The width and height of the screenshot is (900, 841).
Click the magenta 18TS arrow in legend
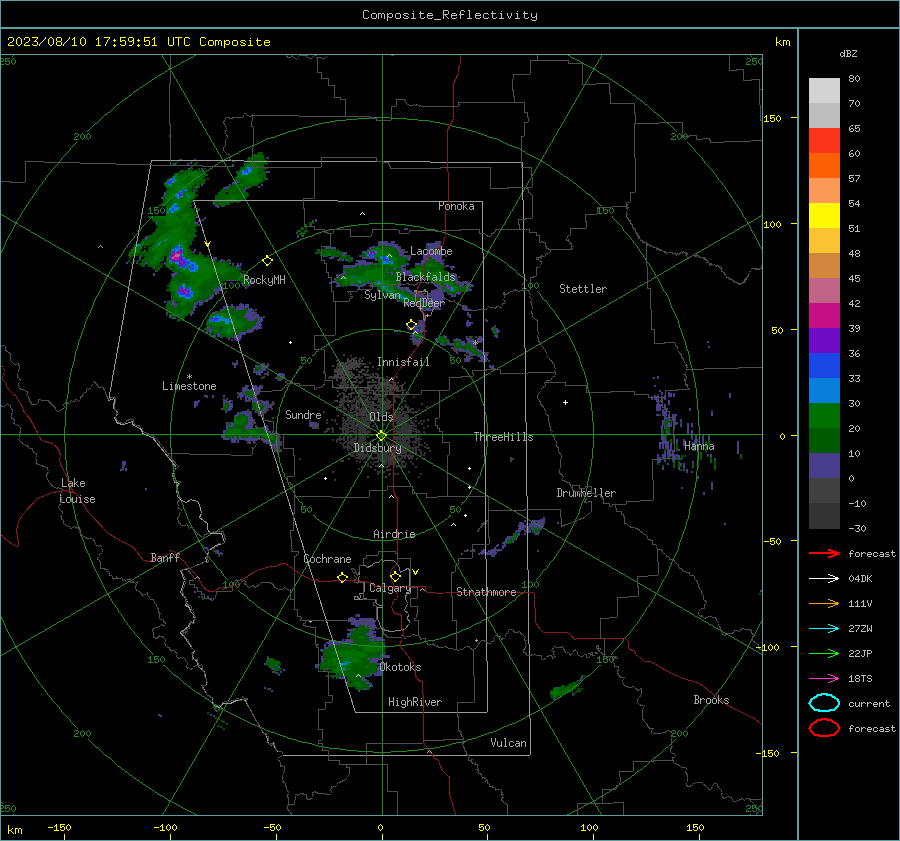pyautogui.click(x=824, y=679)
